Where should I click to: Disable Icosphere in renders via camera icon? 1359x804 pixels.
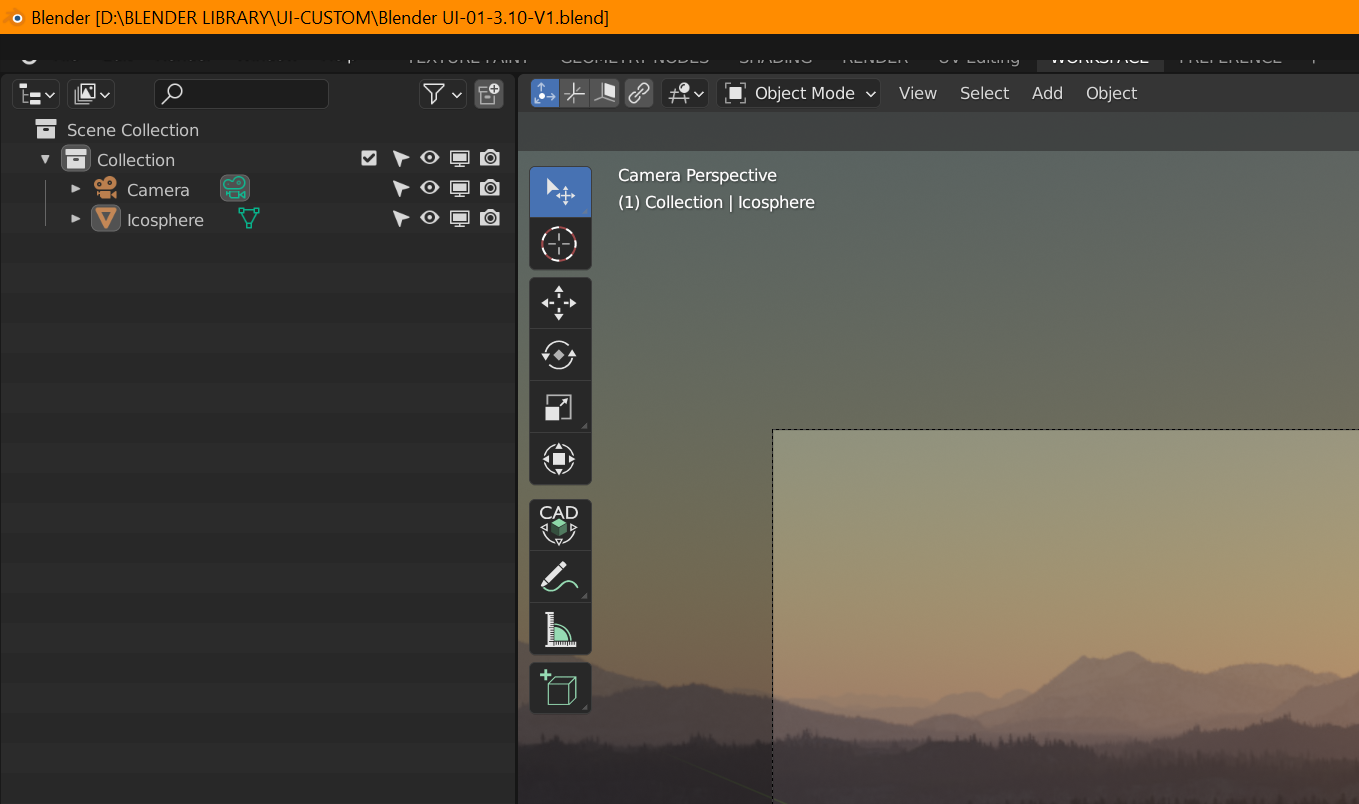(490, 218)
